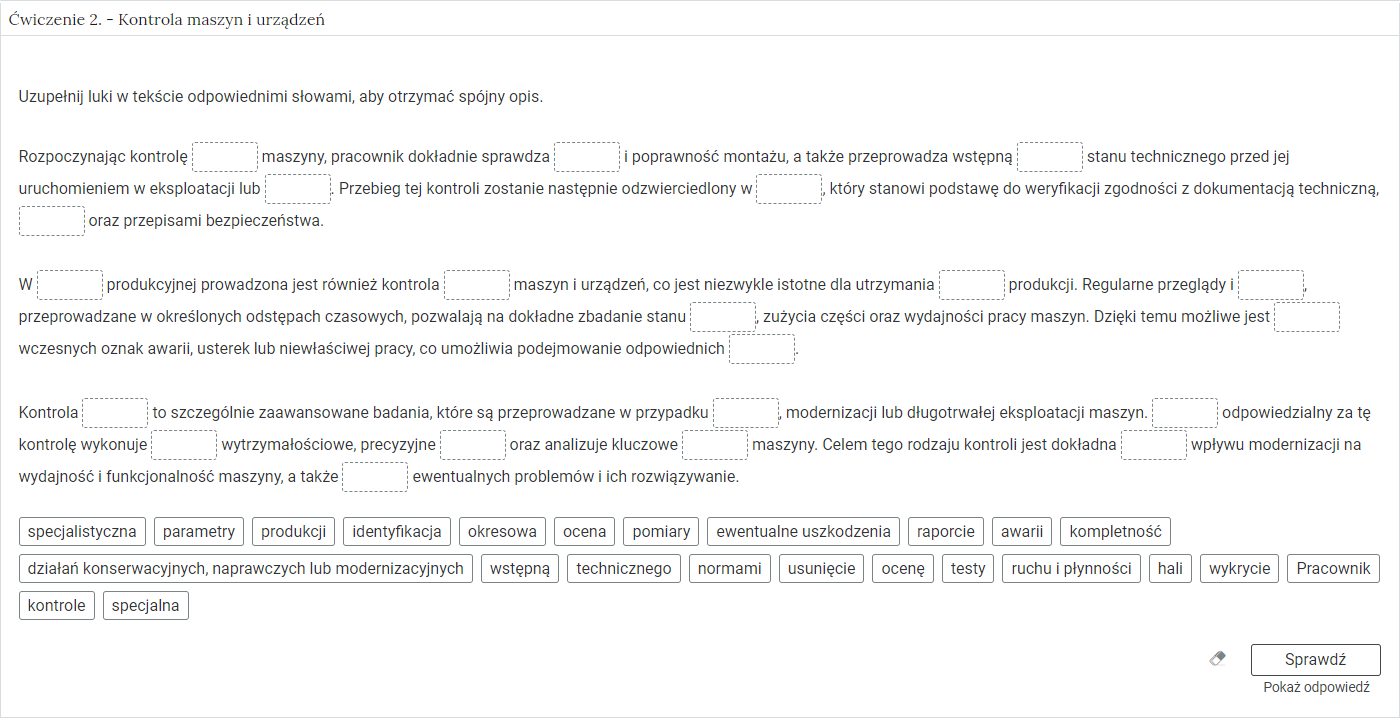Select the gap before 'produkcyjnej prowadzona'

tap(70, 285)
